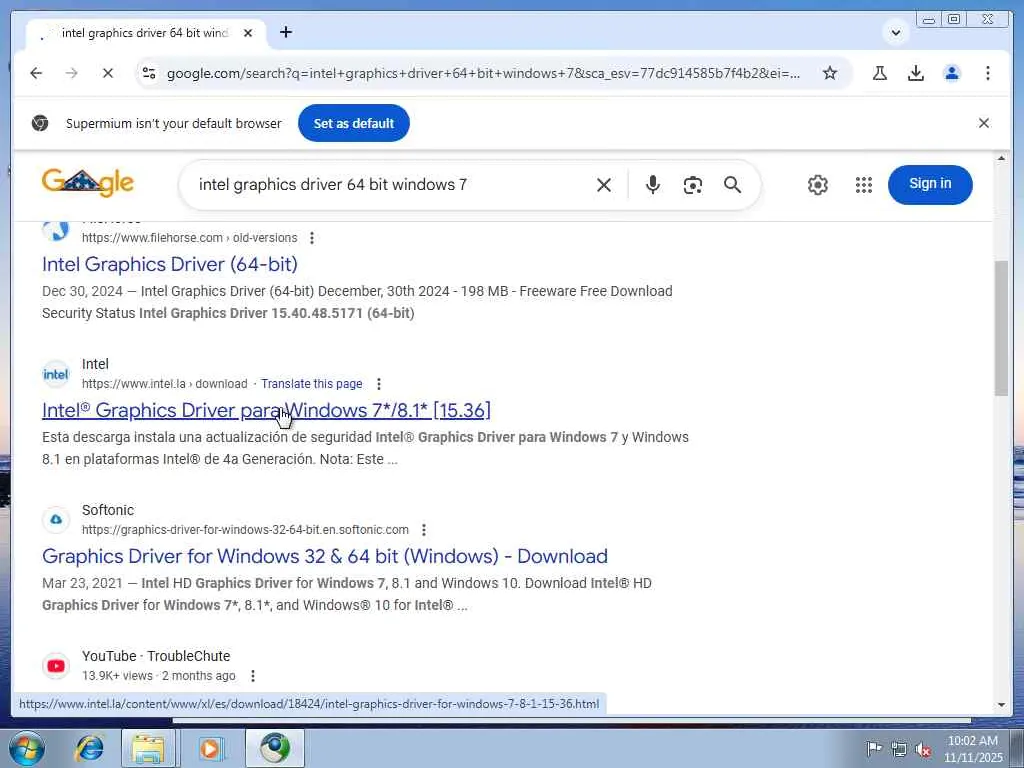The image size is (1024, 768).
Task: Start voice search with microphone icon
Action: (652, 185)
